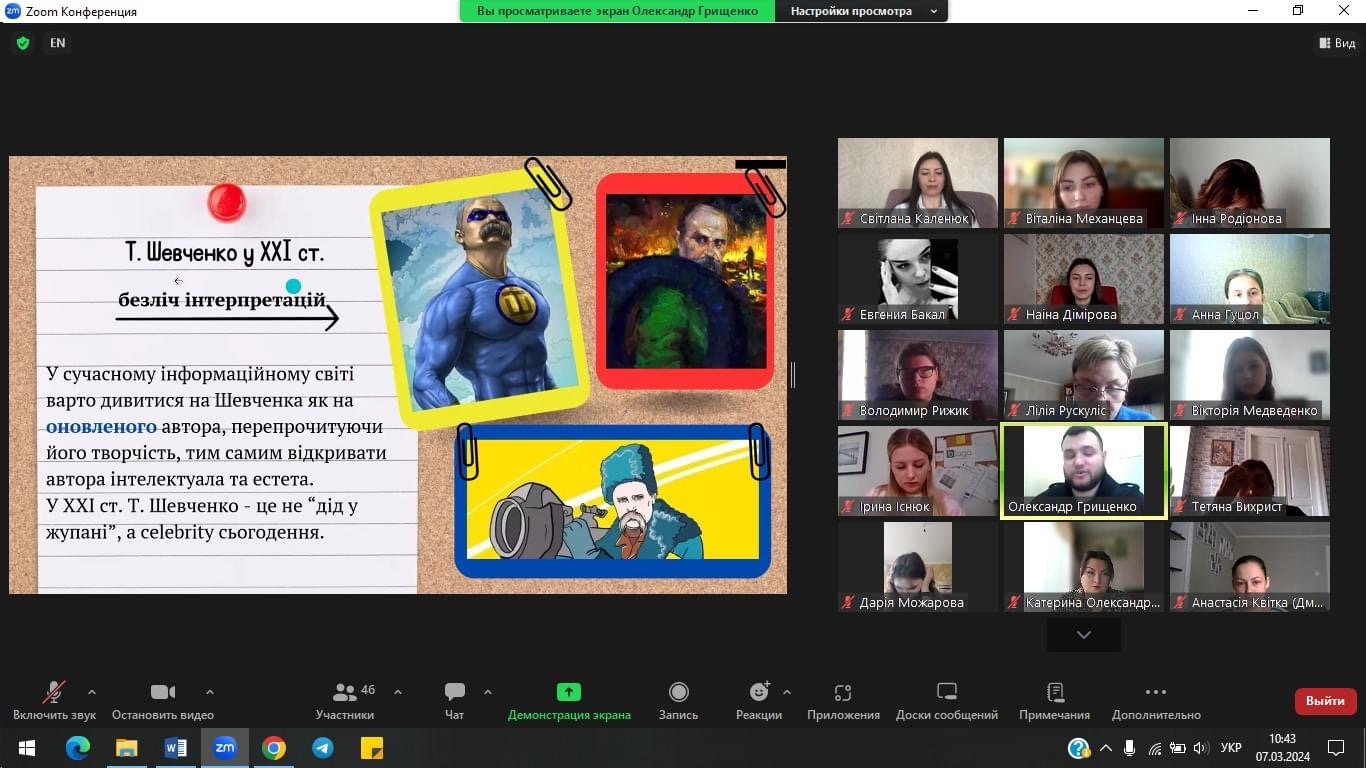Click the superhero Shevchenko image on slide
The image size is (1366, 768).
point(480,298)
